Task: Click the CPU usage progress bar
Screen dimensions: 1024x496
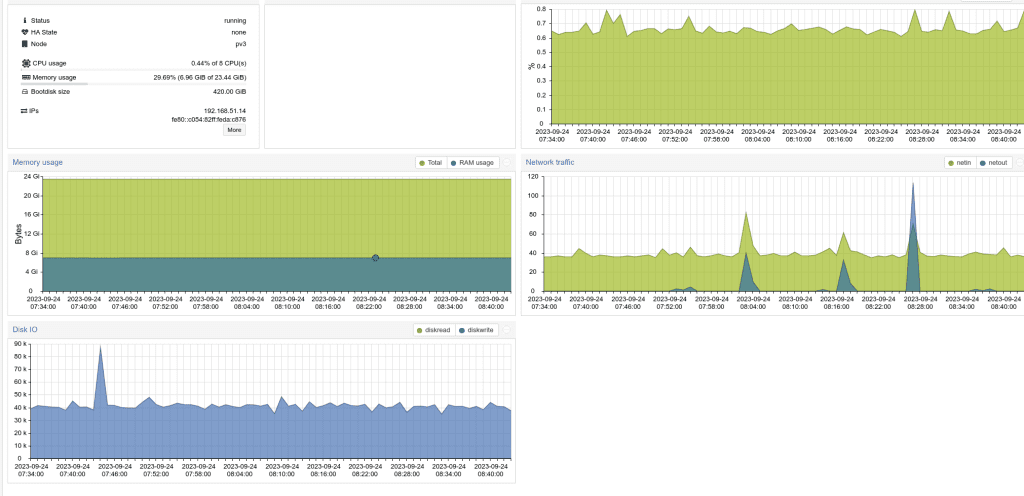Action: [134, 69]
